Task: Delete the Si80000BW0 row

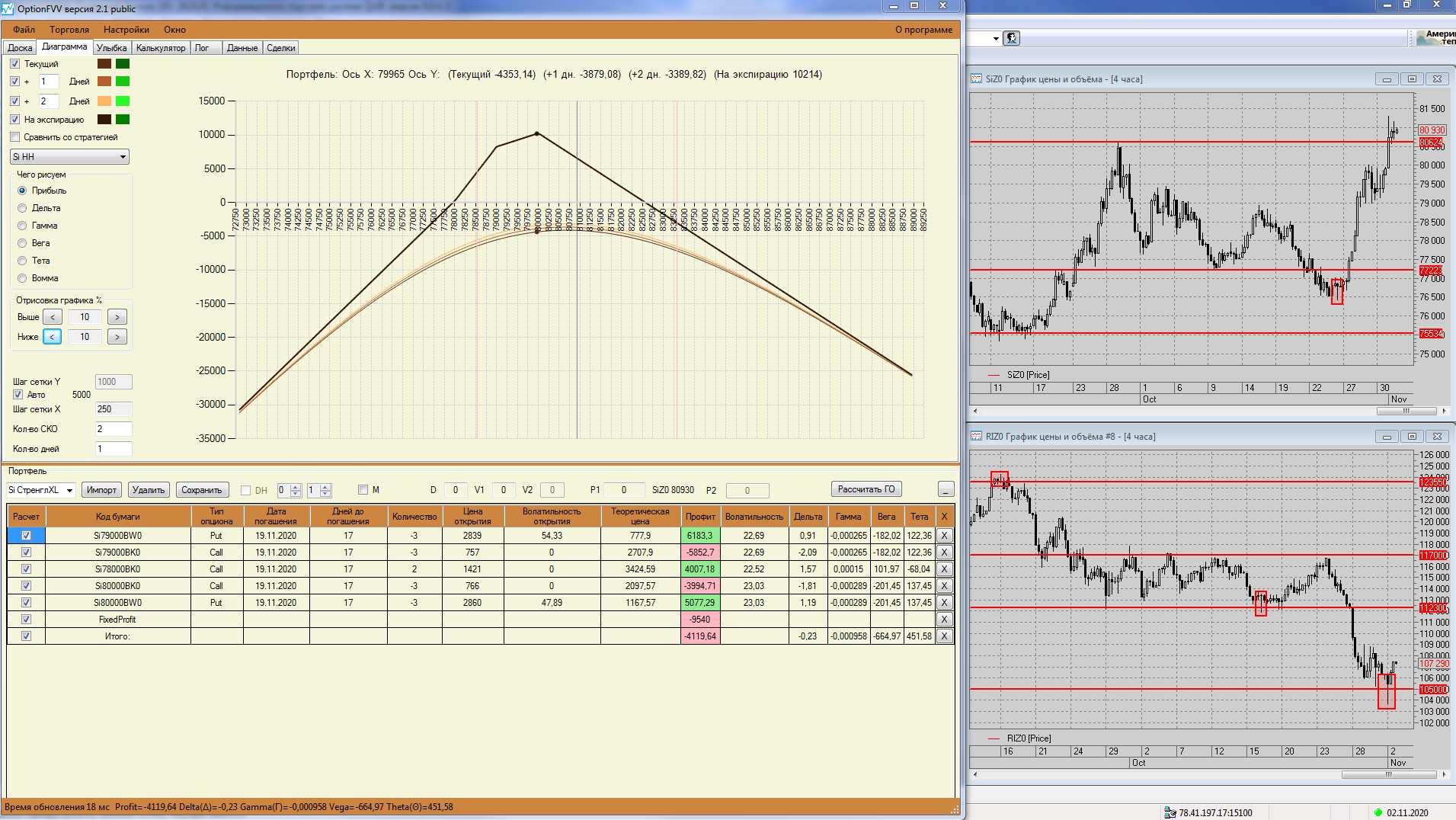Action: pyautogui.click(x=944, y=603)
